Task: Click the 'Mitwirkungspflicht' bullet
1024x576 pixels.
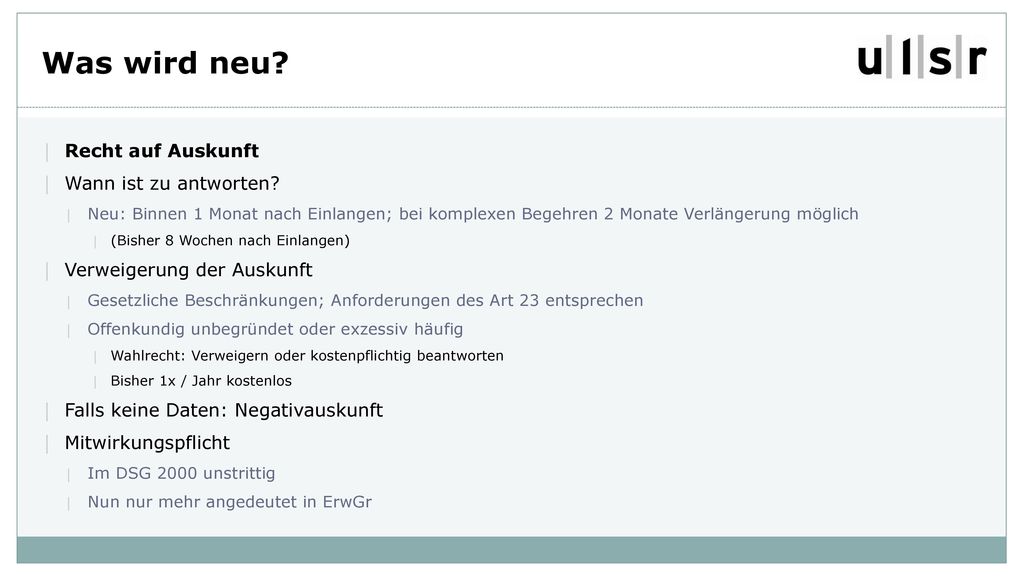Action: coord(147,443)
